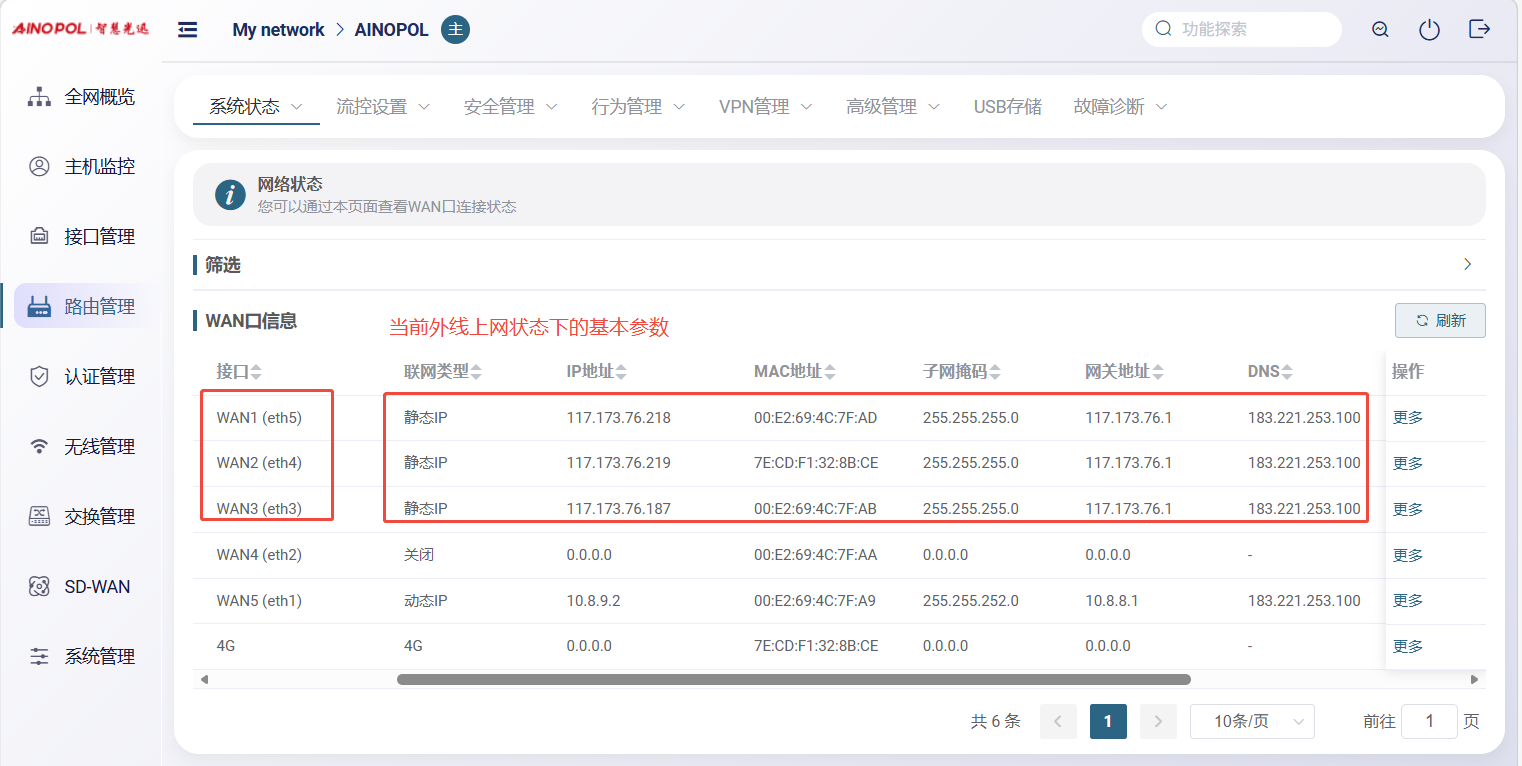This screenshot has height=766, width=1522.
Task: Open the VPN管理 menu tab
Action: tap(765, 107)
